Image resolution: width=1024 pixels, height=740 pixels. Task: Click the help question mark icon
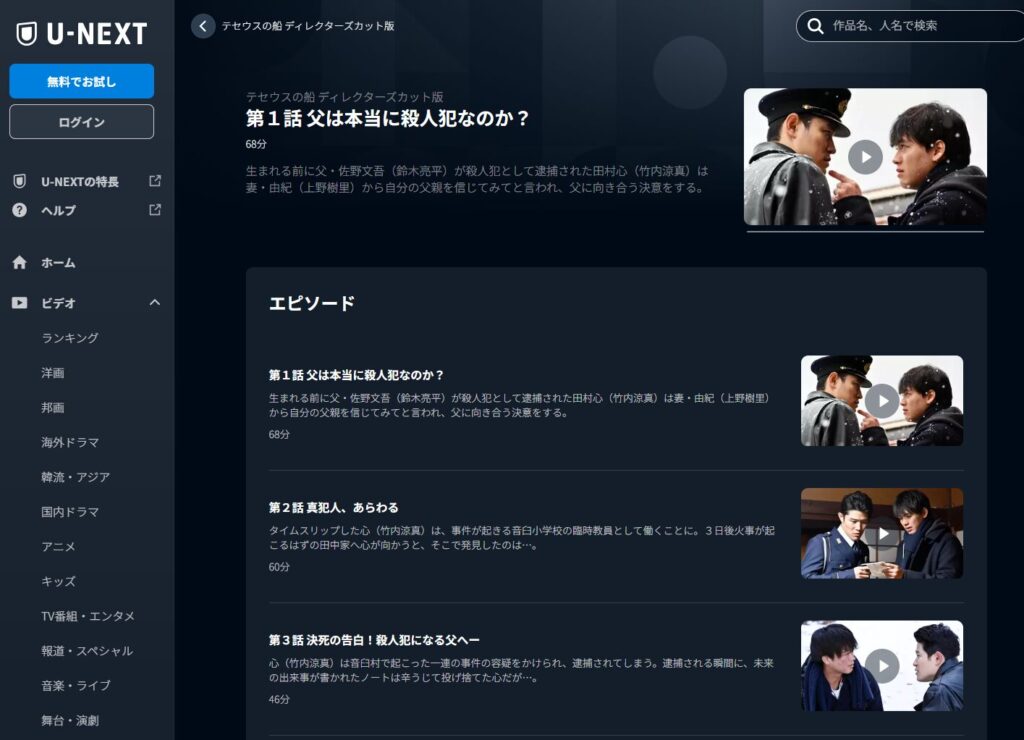click(20, 210)
